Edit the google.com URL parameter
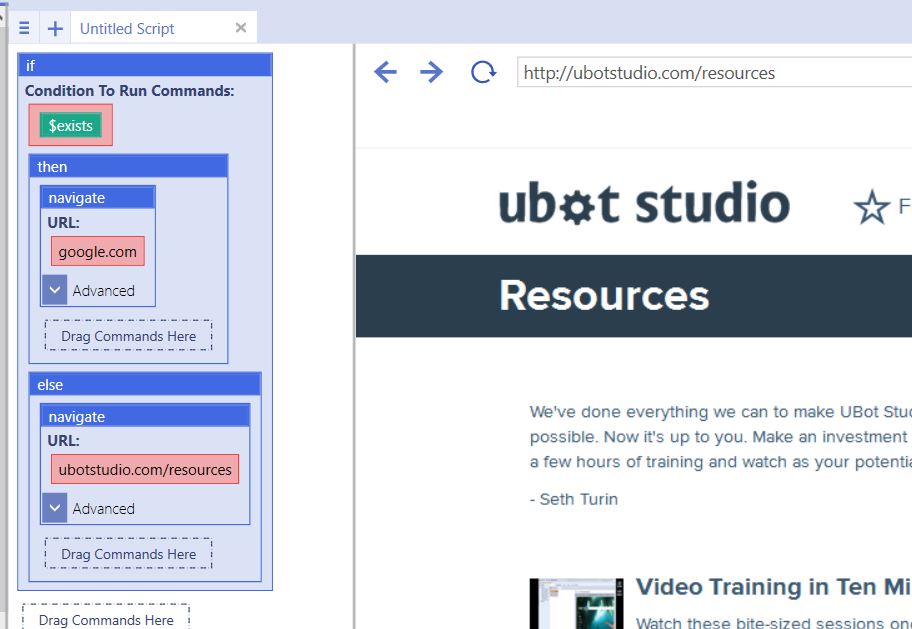912x629 pixels. [98, 251]
